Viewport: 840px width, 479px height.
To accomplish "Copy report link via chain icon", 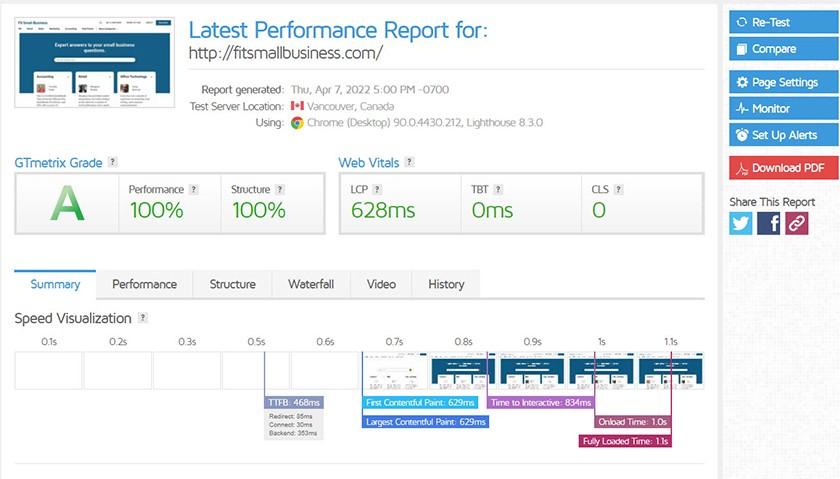I will (x=797, y=223).
